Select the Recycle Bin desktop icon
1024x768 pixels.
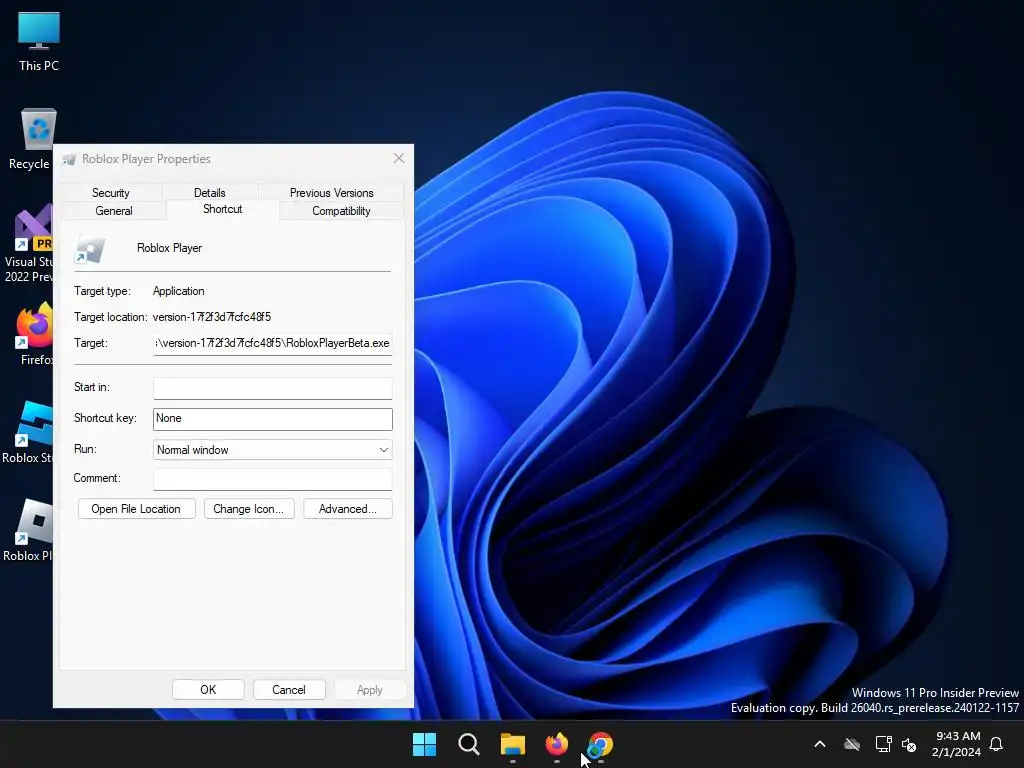tap(31, 138)
